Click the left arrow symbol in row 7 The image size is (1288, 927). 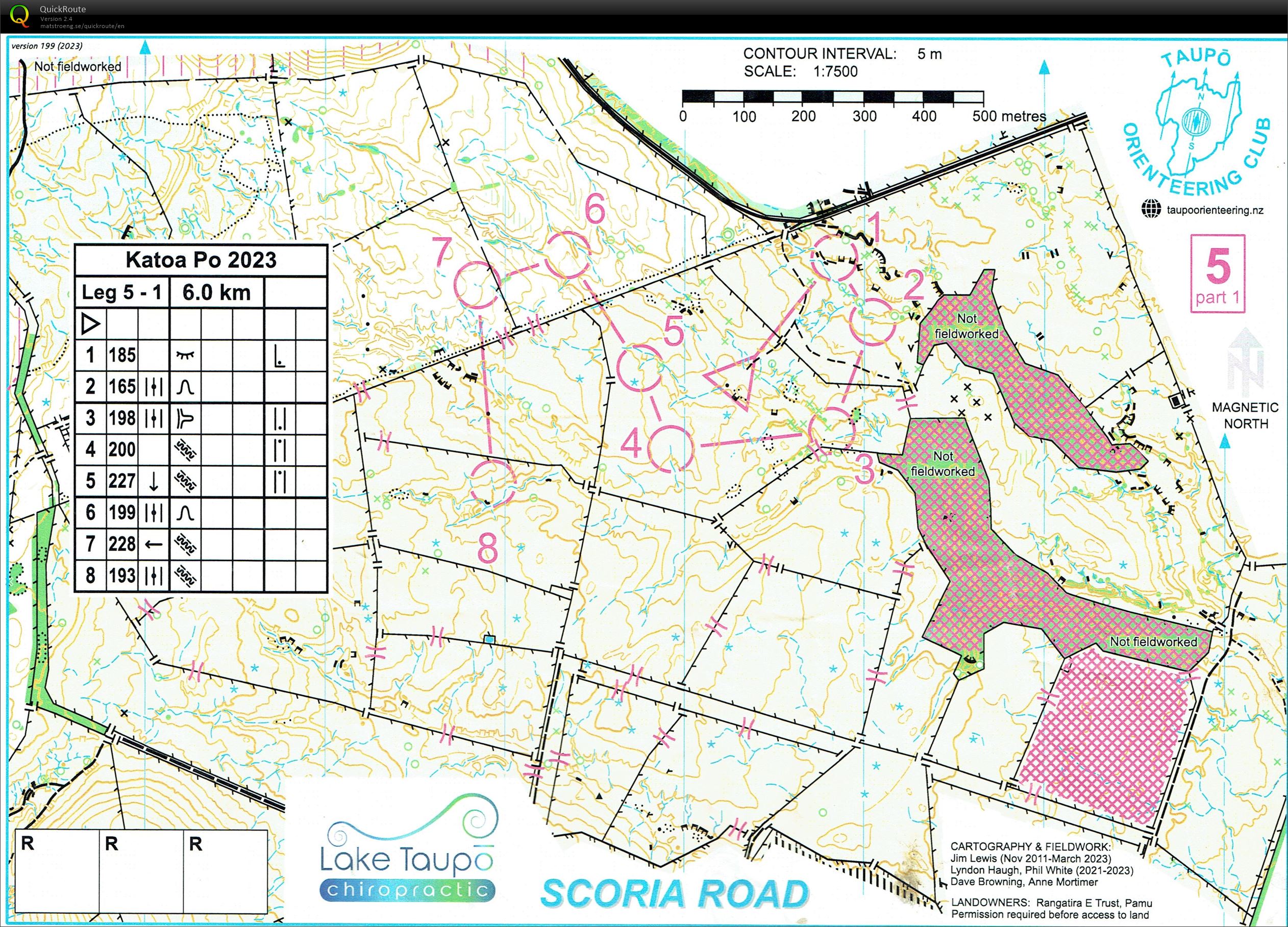154,544
